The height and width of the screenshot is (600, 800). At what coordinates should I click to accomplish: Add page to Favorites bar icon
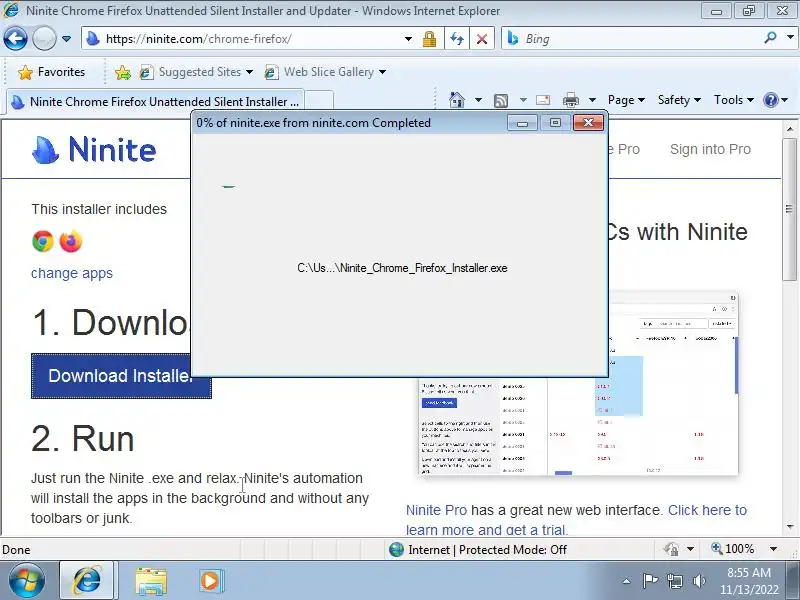click(122, 72)
